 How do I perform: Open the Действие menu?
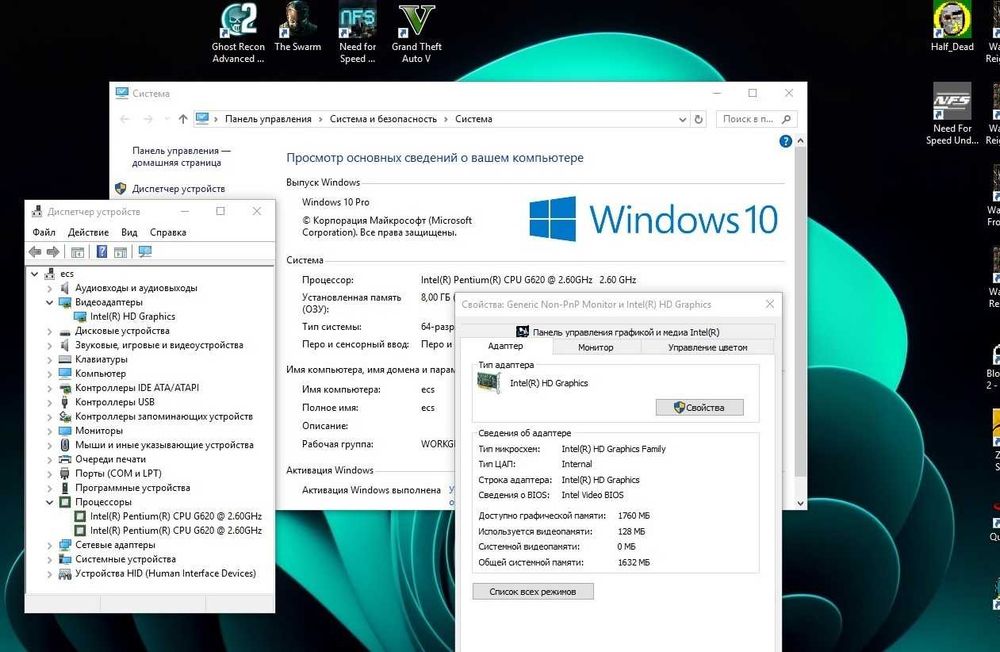point(88,232)
